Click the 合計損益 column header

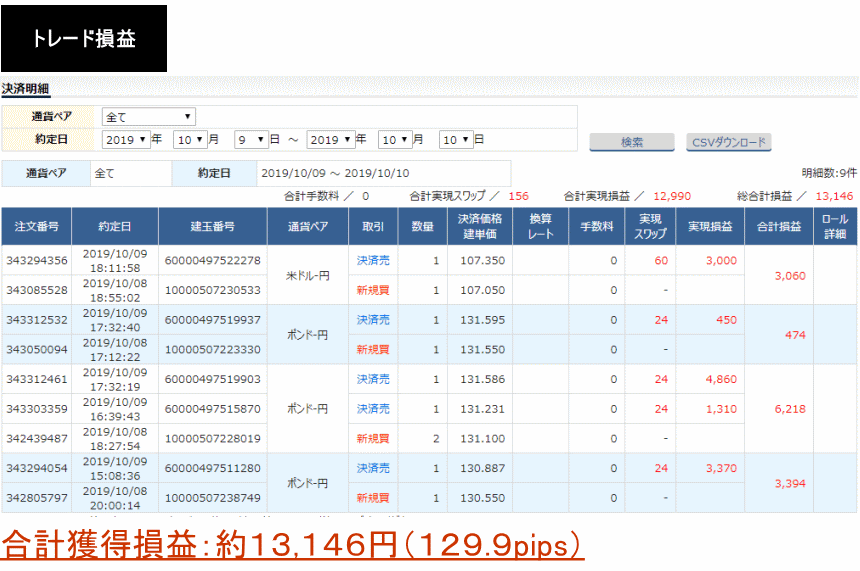tap(779, 227)
